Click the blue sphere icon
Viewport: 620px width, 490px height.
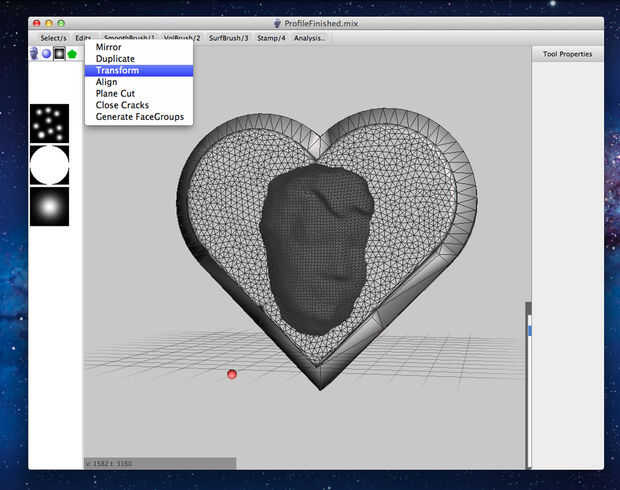(x=47, y=53)
